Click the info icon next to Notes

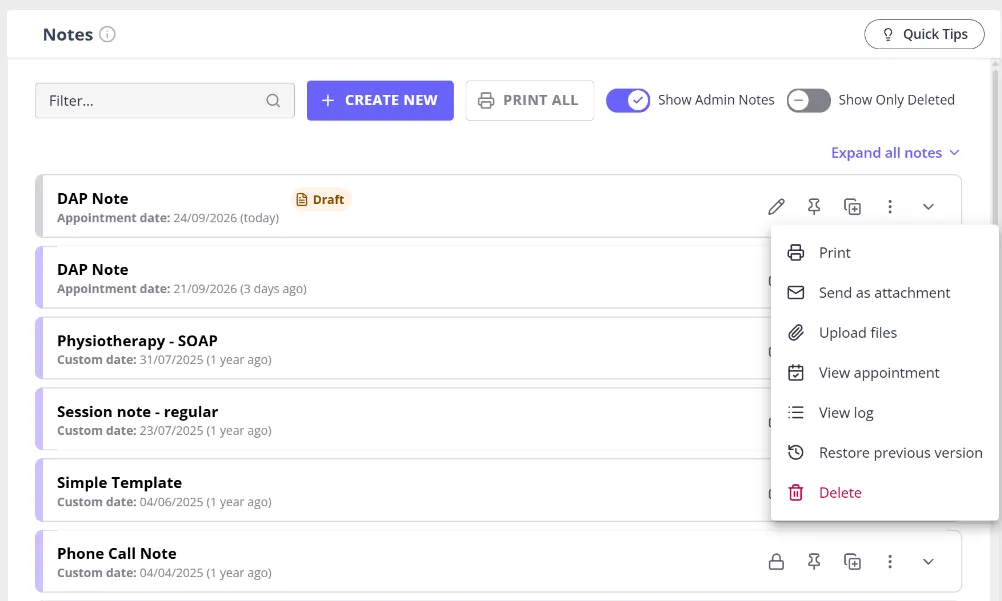tap(107, 34)
